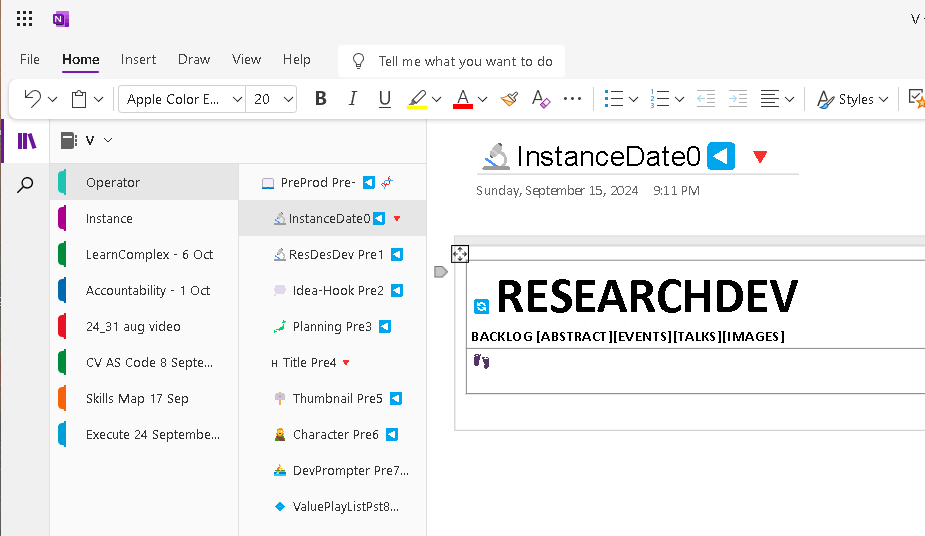The width and height of the screenshot is (925, 536).
Task: Switch to the Insert tab
Action: pos(139,60)
